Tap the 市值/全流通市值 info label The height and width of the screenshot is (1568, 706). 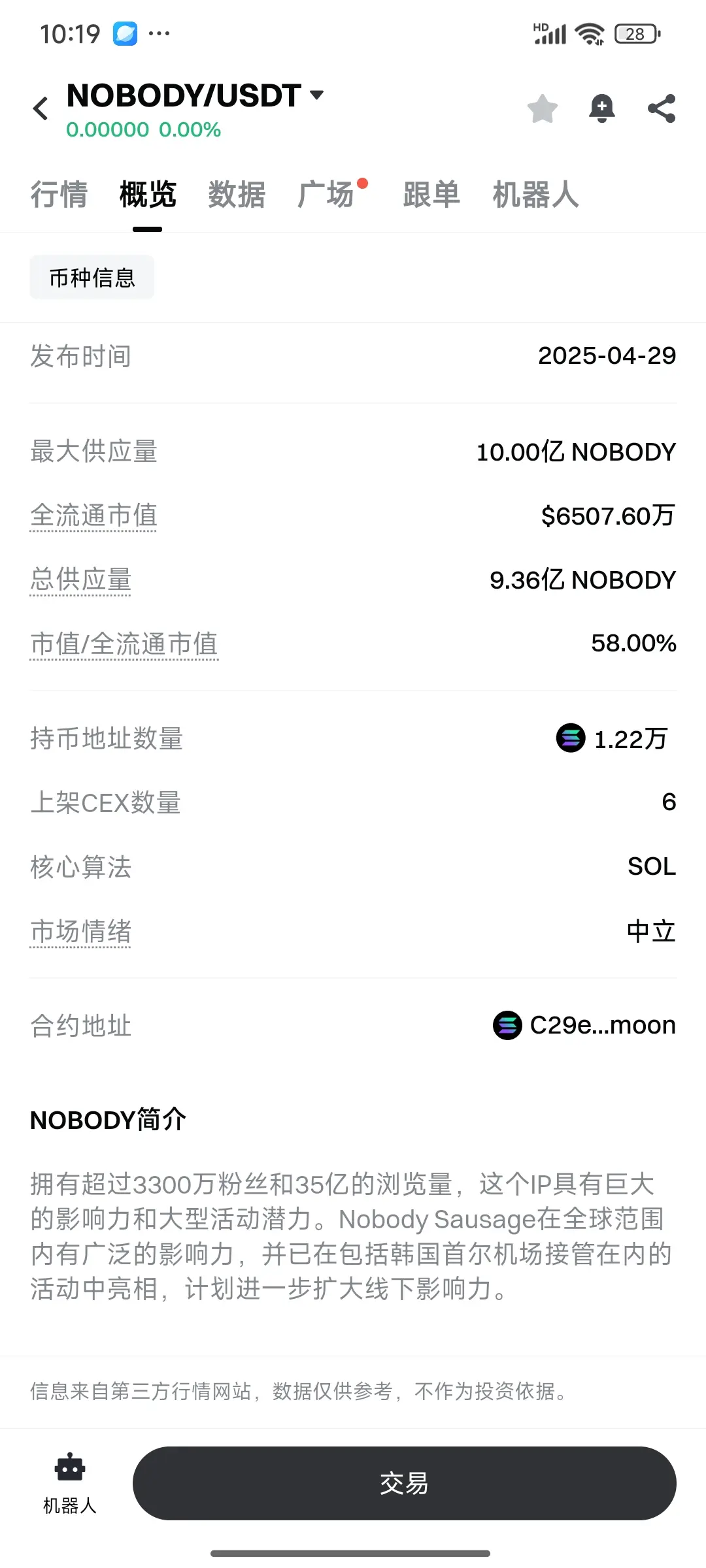coord(124,644)
